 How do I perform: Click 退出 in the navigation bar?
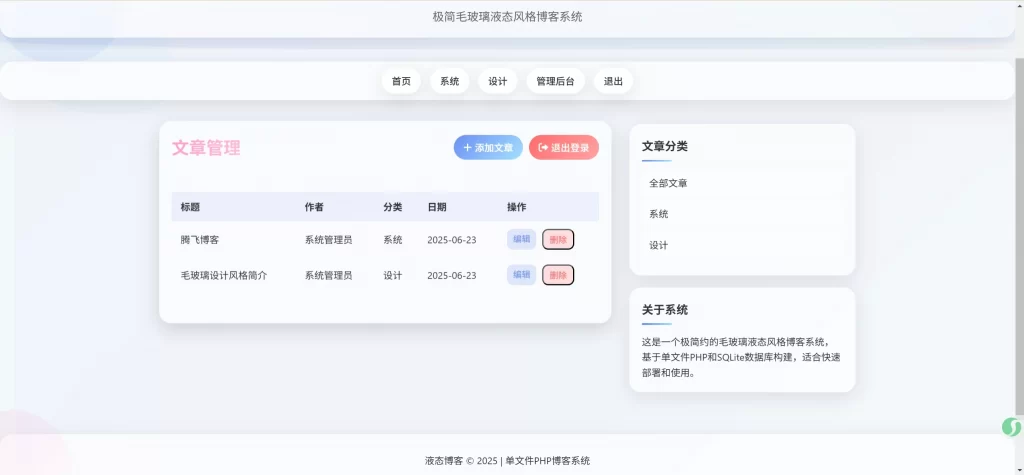[613, 82]
